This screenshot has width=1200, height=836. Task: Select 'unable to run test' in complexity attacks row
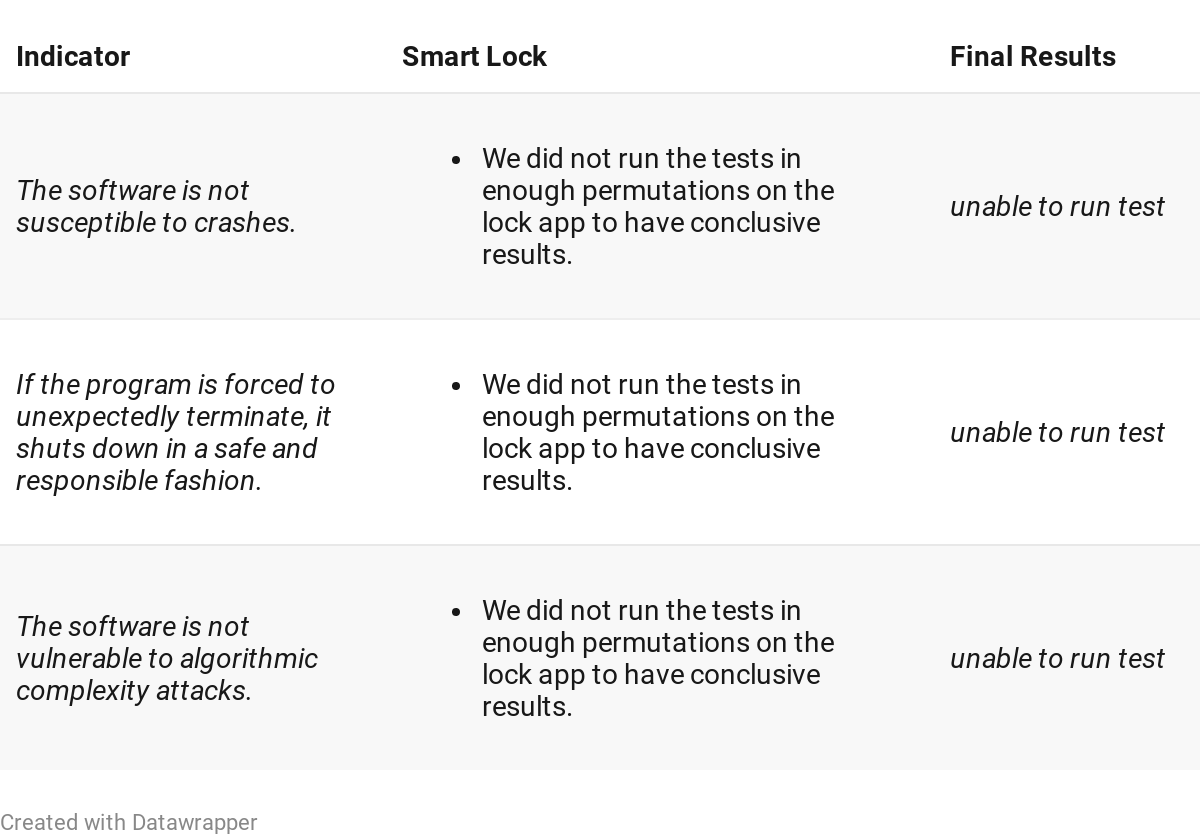(1057, 658)
